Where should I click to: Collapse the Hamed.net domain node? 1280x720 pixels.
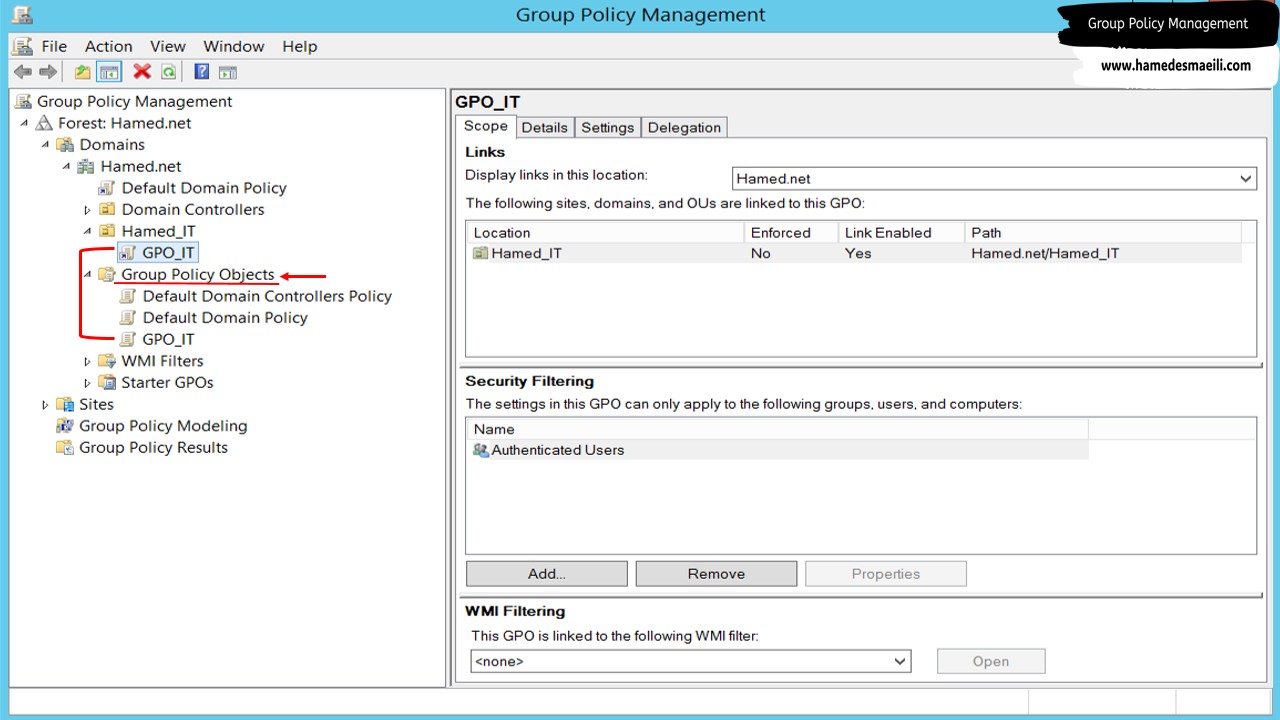tap(67, 167)
